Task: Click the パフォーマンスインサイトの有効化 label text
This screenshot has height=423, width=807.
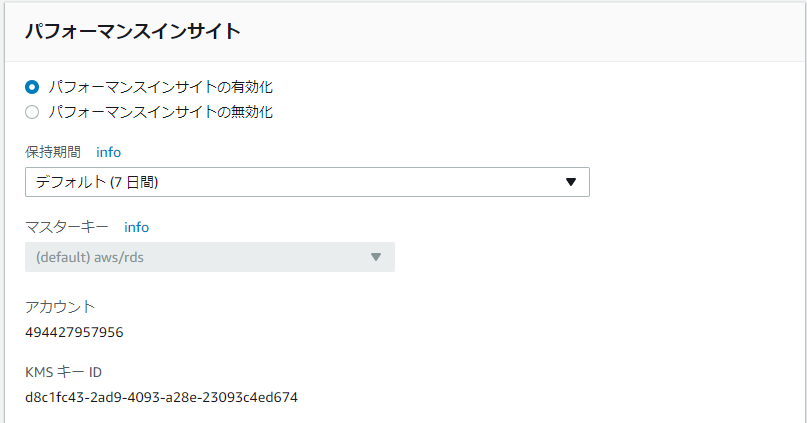Action: pyautogui.click(x=161, y=87)
